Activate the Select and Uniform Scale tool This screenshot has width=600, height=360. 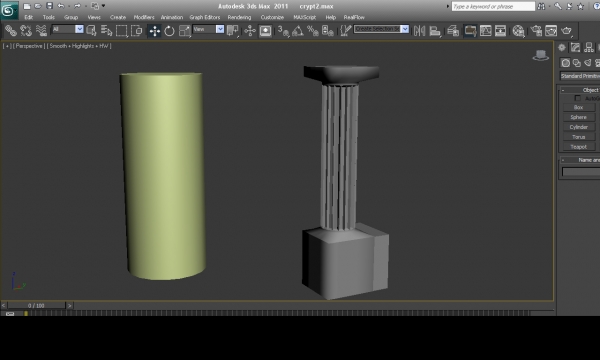[x=184, y=31]
